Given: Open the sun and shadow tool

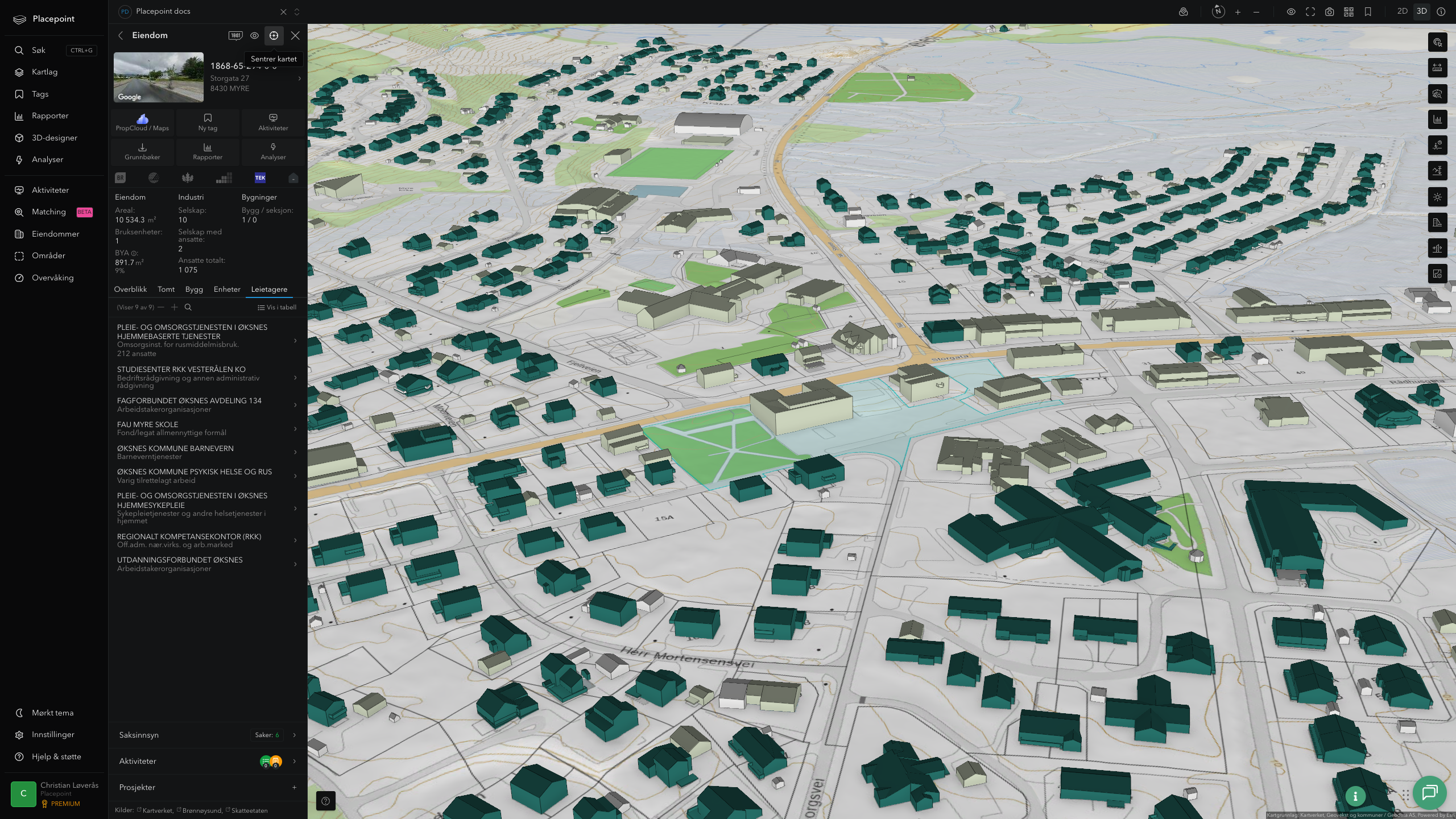Looking at the screenshot, I should (x=1437, y=197).
